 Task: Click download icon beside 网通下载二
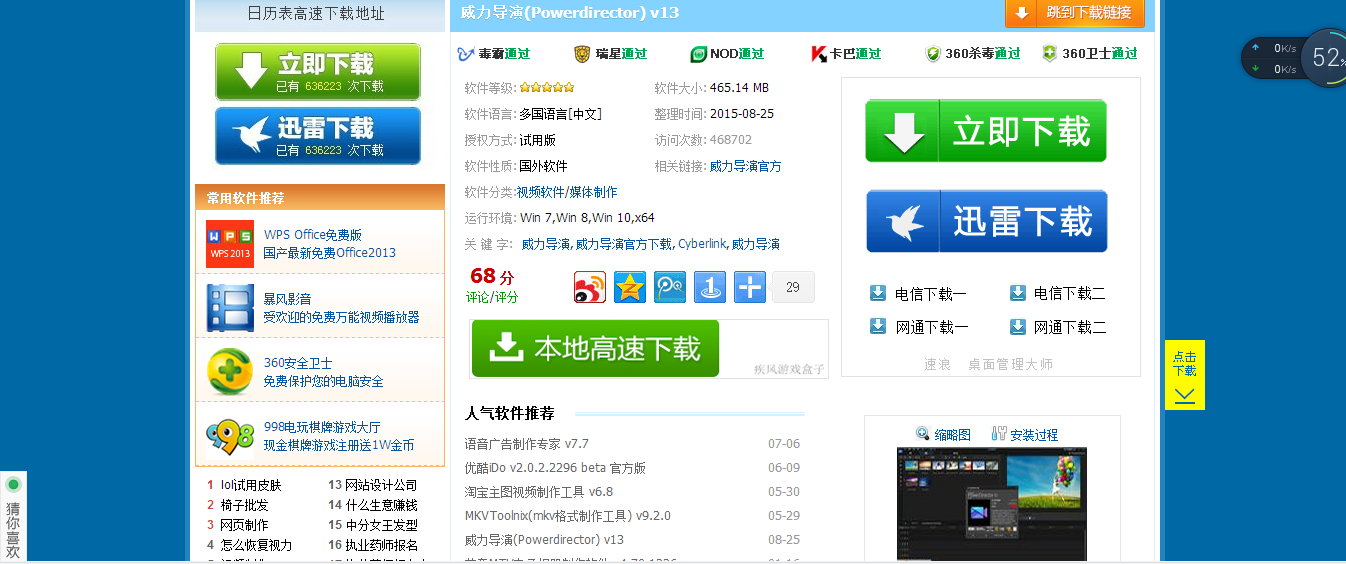(1018, 326)
